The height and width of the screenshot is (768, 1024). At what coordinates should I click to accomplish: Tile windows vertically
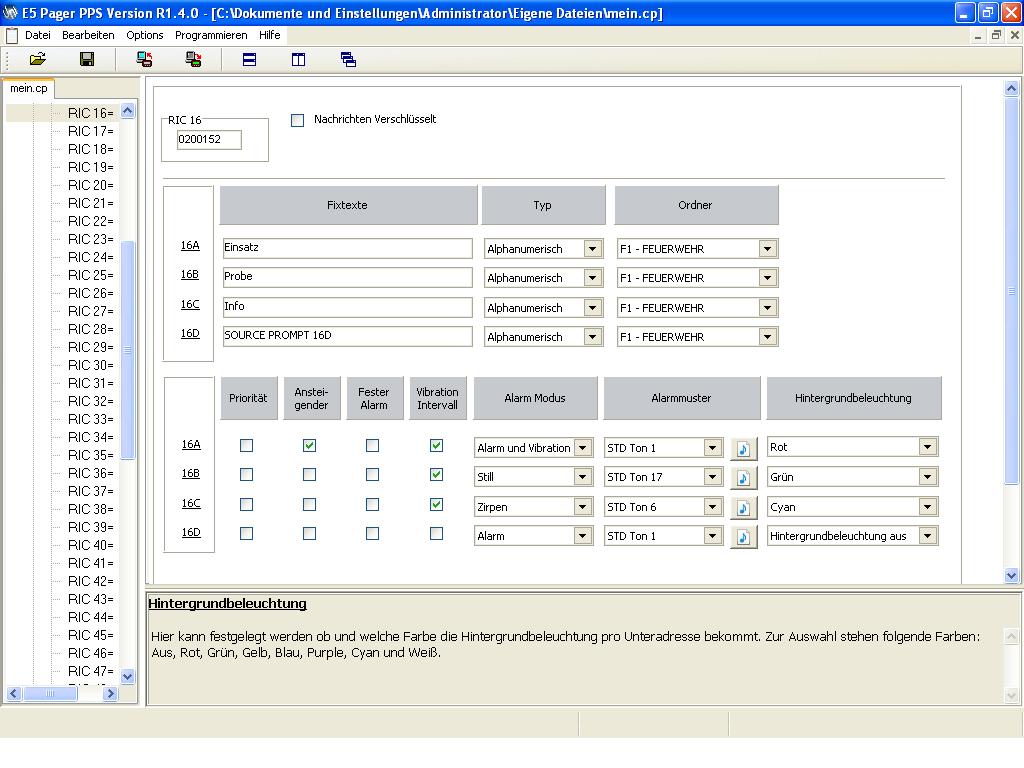click(x=298, y=59)
